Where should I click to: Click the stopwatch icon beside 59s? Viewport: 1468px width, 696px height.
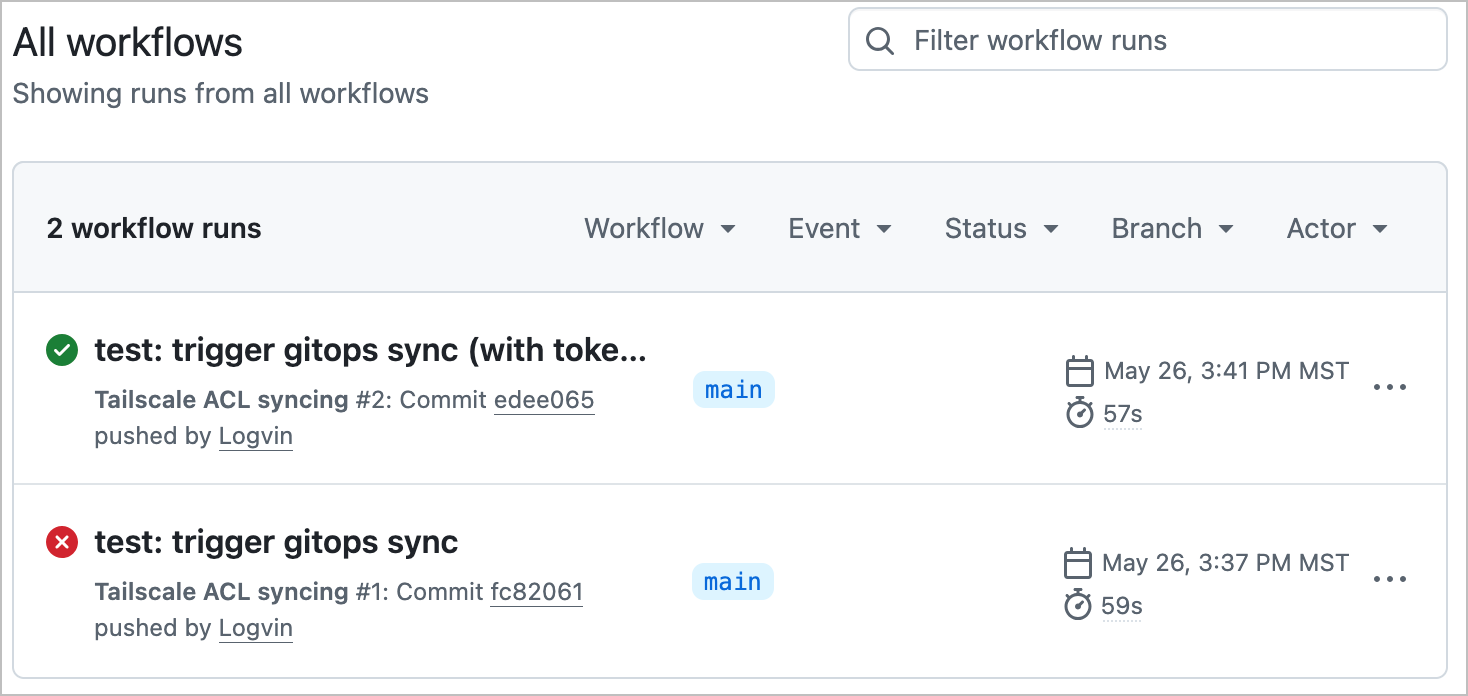tap(1078, 604)
